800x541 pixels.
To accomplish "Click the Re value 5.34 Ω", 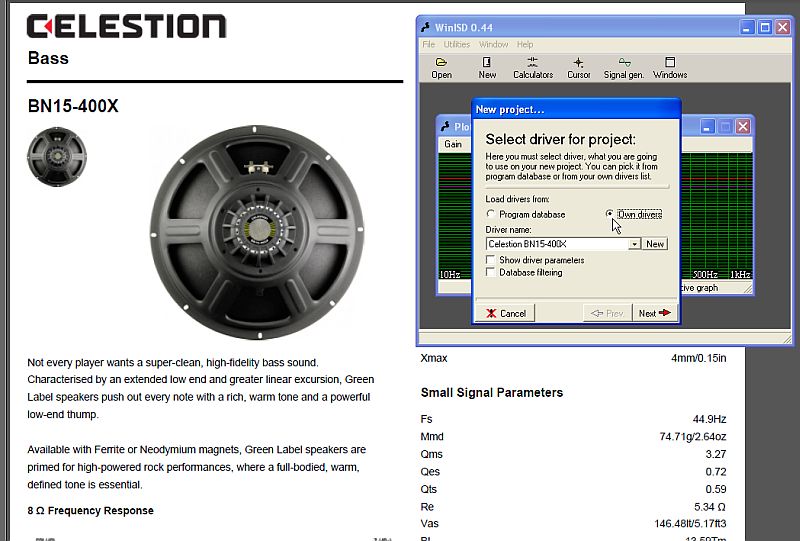I will pos(710,507).
